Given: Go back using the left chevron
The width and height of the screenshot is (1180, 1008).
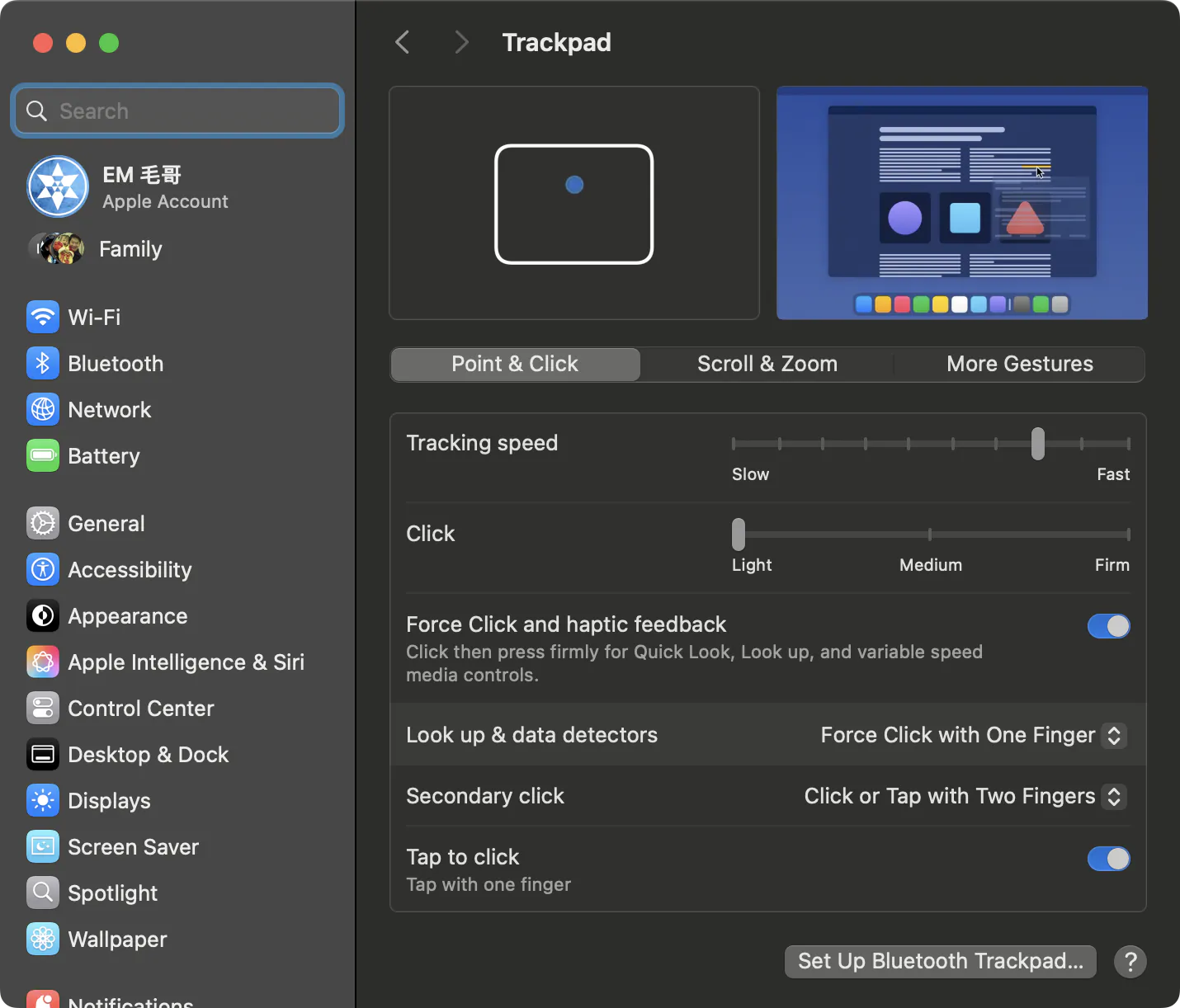Looking at the screenshot, I should (403, 42).
